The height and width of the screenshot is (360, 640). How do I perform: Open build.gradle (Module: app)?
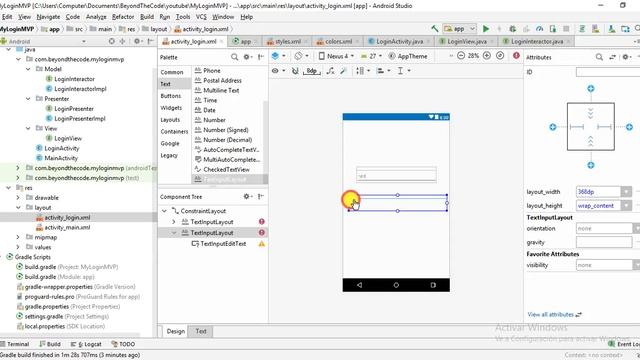point(59,277)
